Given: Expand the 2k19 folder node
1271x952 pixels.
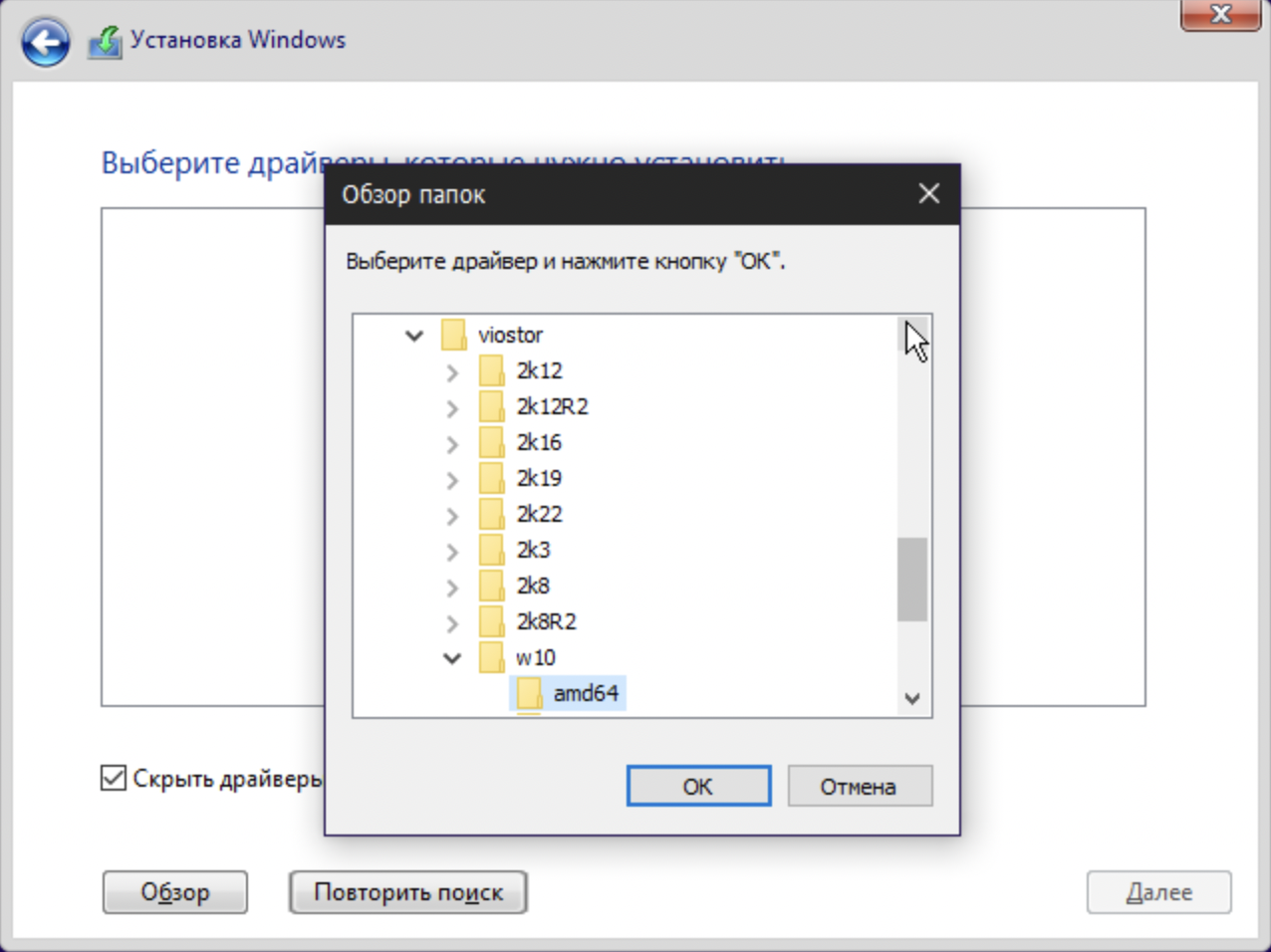Looking at the screenshot, I should (452, 480).
